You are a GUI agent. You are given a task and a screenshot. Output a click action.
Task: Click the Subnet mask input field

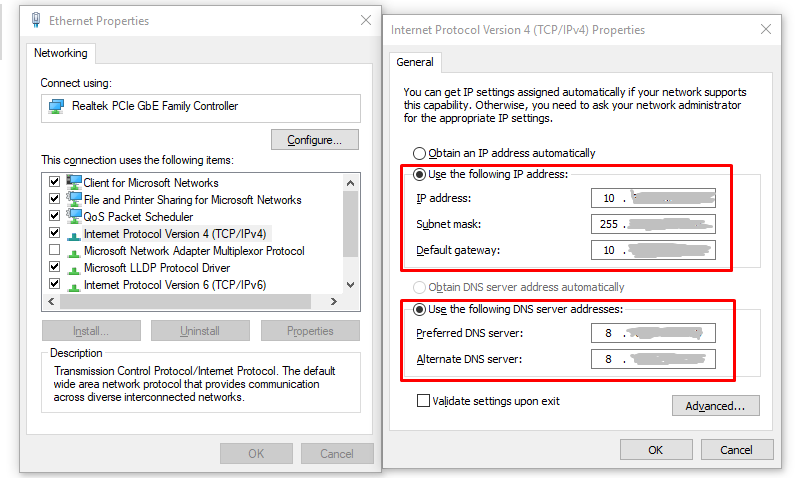click(x=653, y=223)
